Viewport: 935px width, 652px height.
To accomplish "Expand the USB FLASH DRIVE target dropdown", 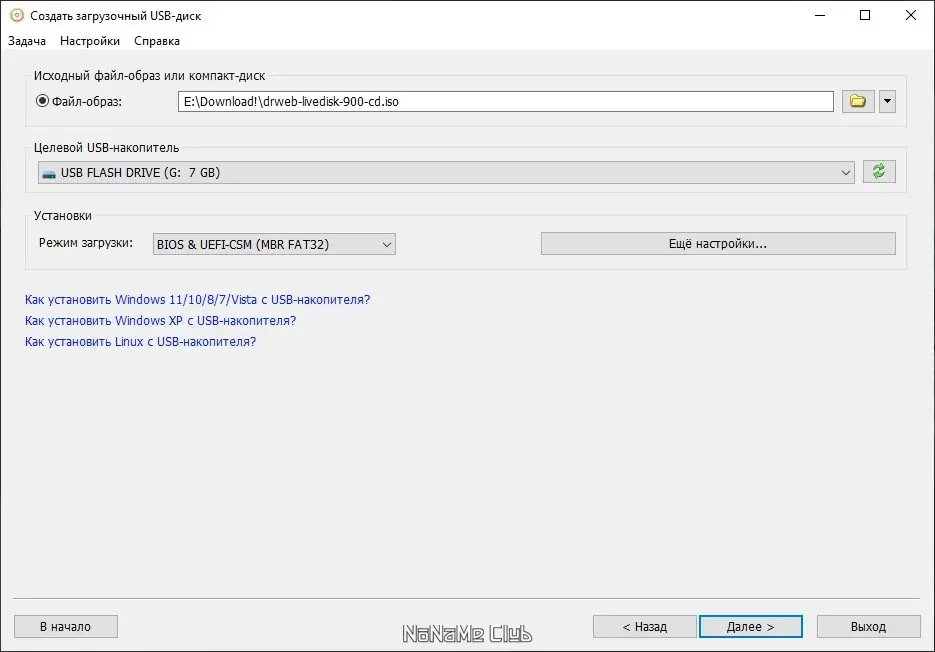I will [x=446, y=172].
